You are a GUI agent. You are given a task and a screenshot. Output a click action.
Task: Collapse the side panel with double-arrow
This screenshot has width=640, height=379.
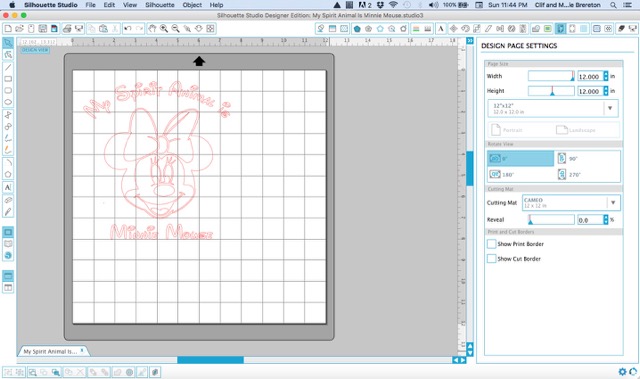pos(470,41)
